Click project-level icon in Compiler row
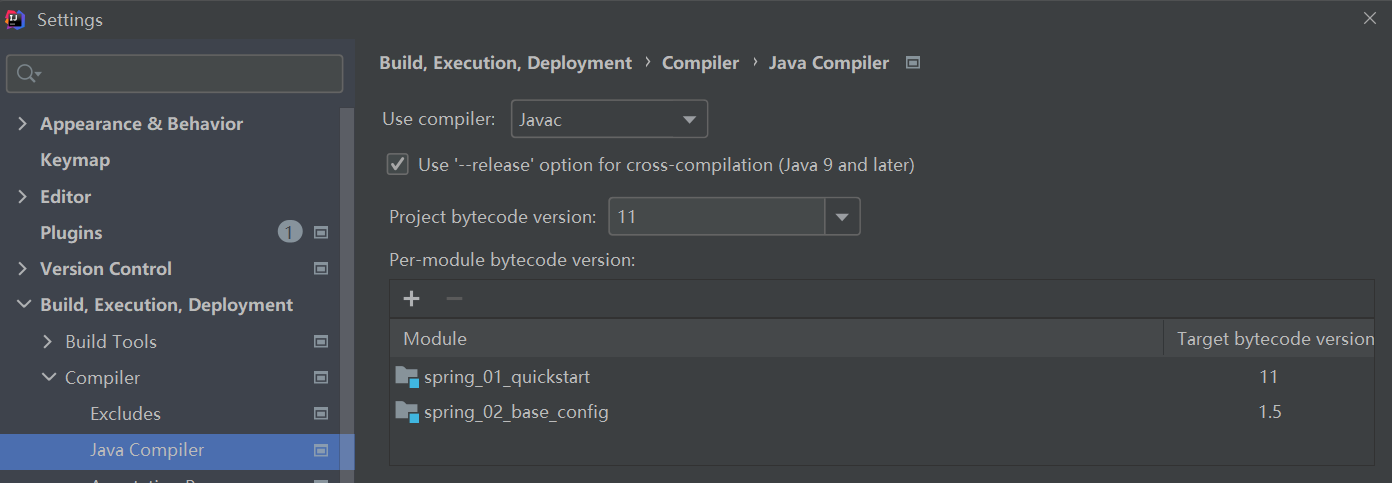This screenshot has width=1392, height=483. [321, 378]
